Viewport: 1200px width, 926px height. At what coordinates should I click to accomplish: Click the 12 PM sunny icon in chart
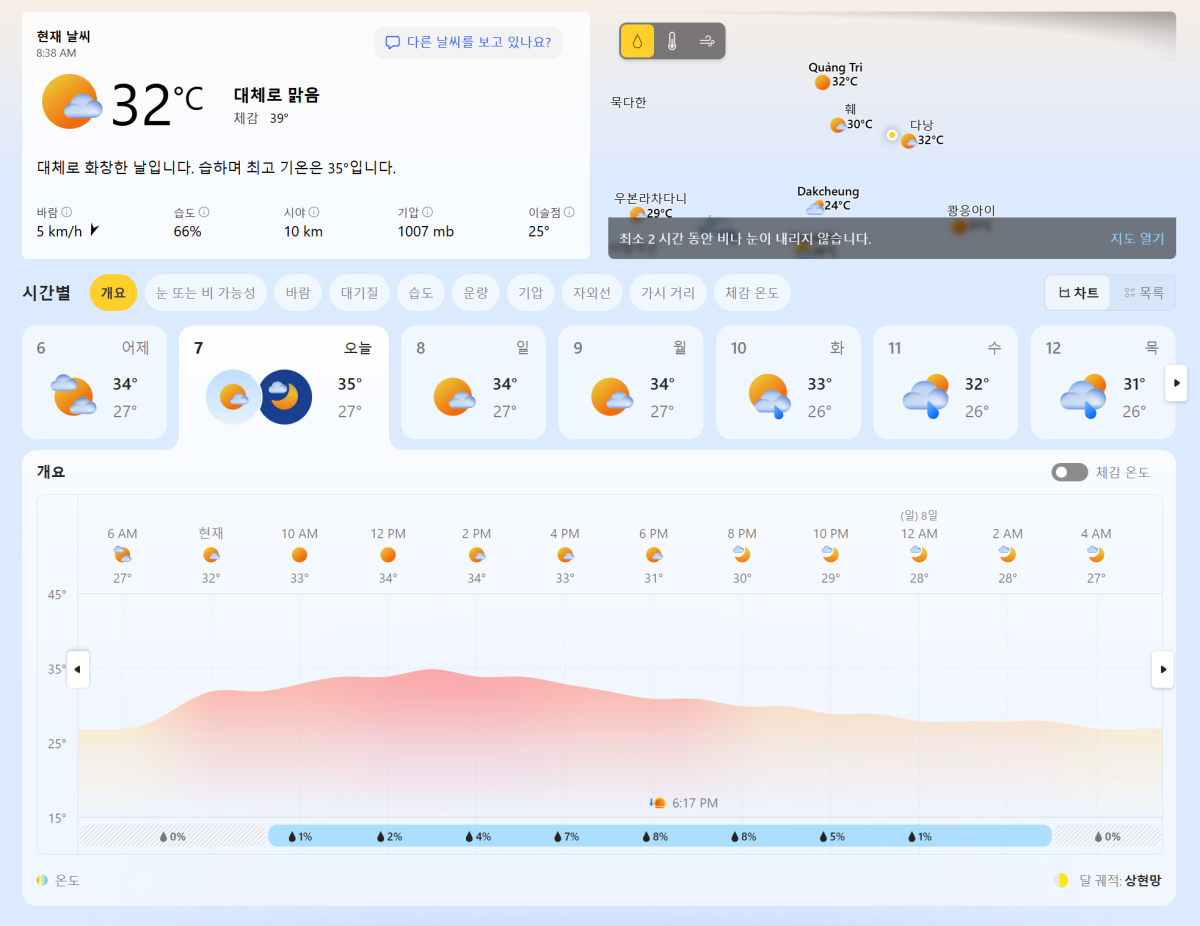coord(388,555)
